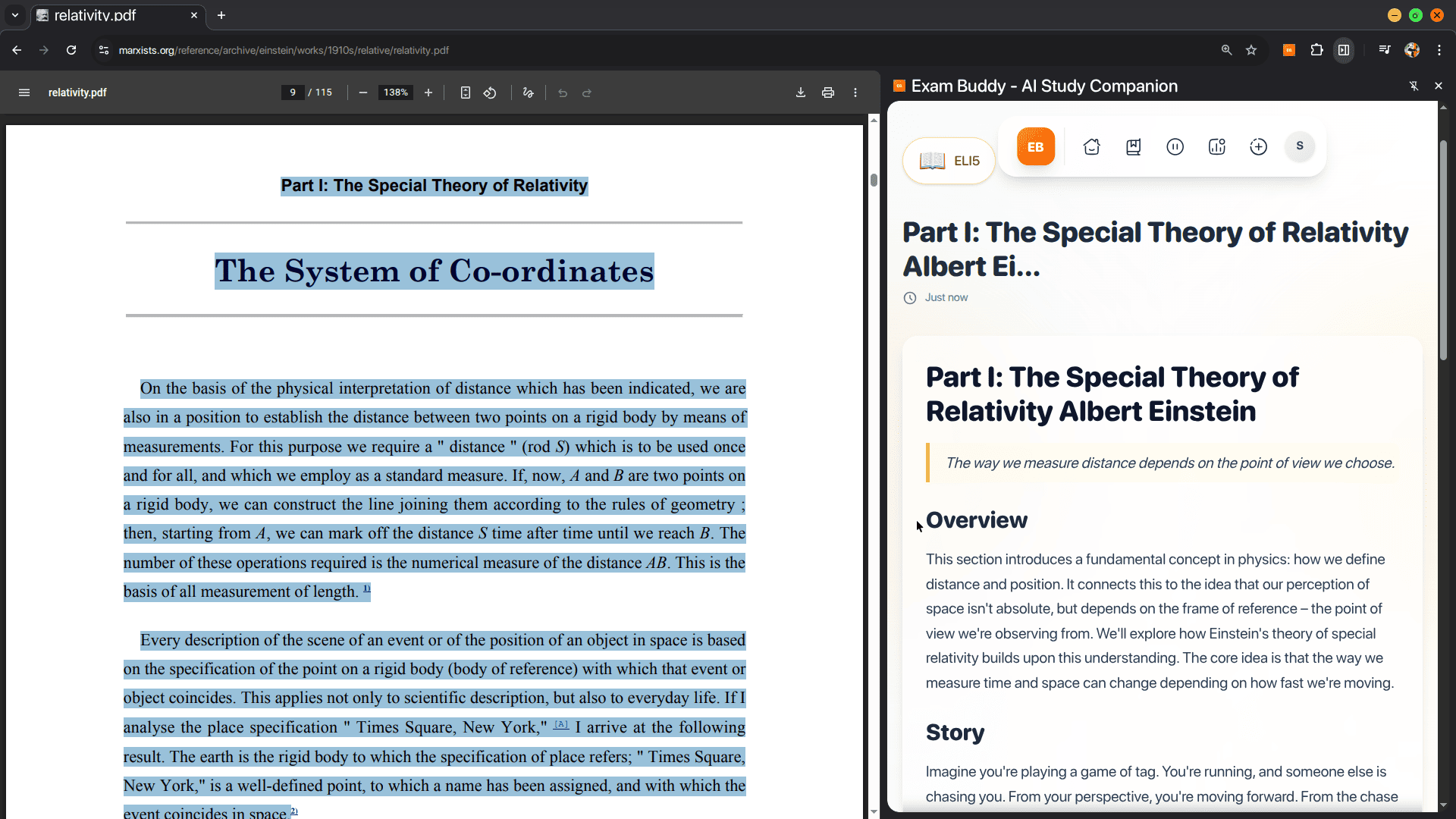Toggle the PDF sidebar menu
1456x819 pixels.
pyautogui.click(x=24, y=93)
